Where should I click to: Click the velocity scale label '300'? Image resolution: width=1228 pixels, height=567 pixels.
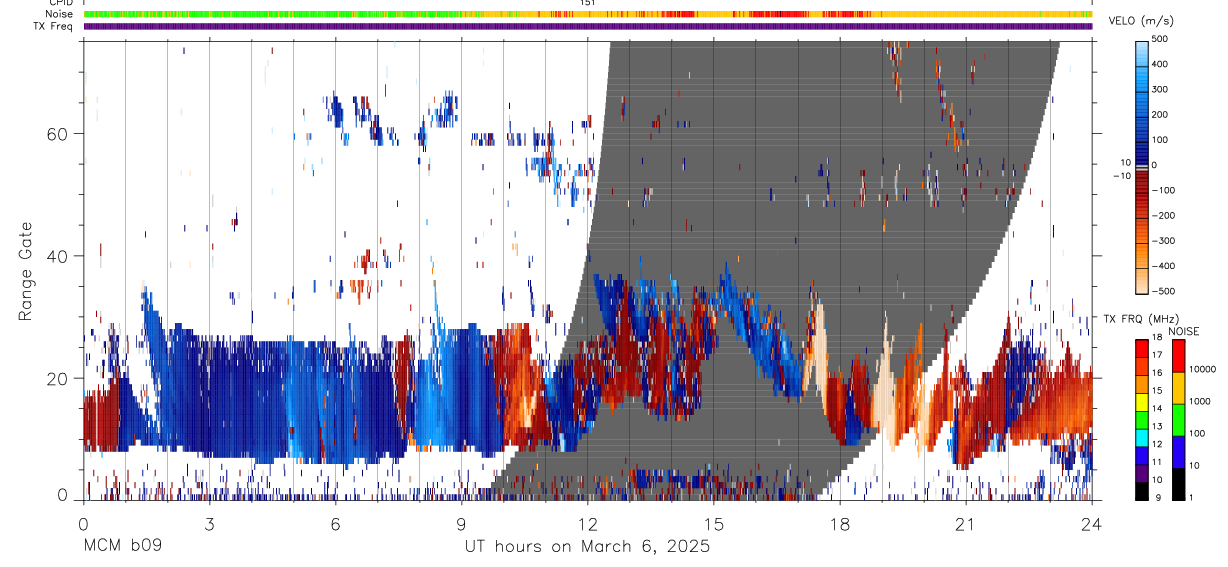(1161, 89)
